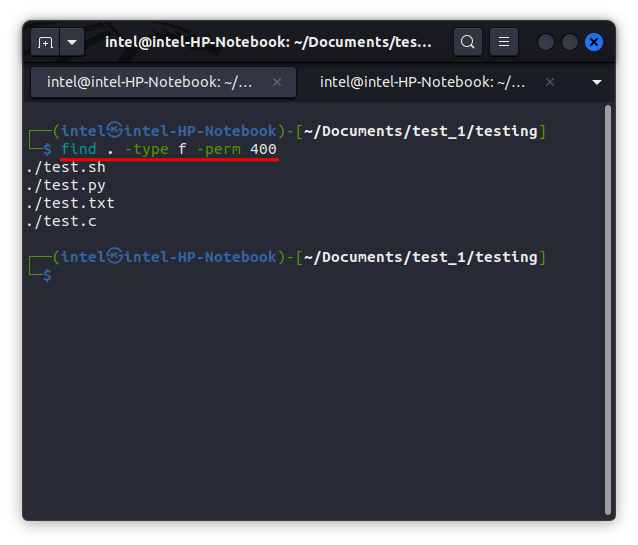Image resolution: width=638 pixels, height=545 pixels.
Task: Open the terminal search magnifier icon
Action: [x=467, y=42]
